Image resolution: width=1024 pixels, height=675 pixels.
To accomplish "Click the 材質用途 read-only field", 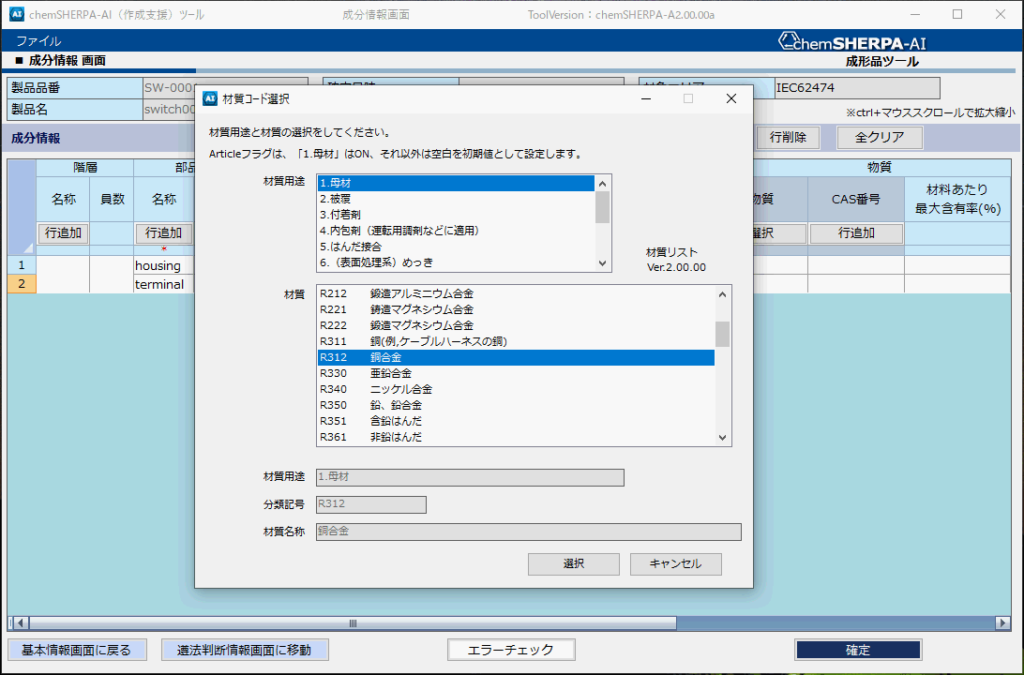I will pos(470,477).
